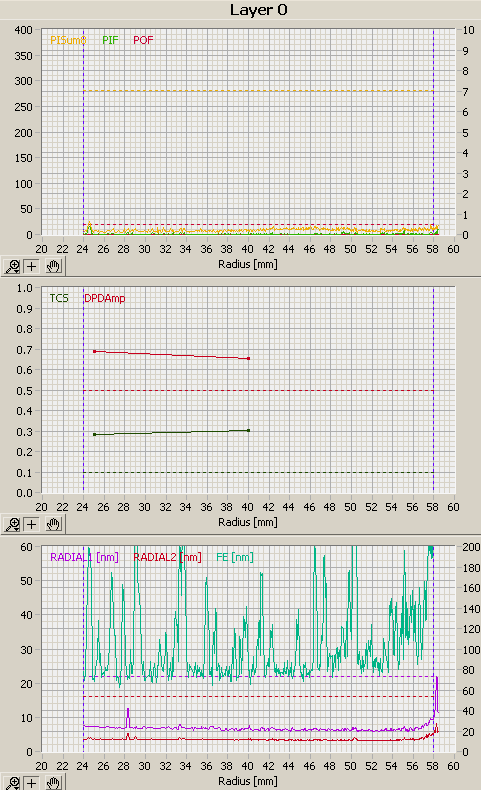Image resolution: width=481 pixels, height=790 pixels.
Task: Click the RADIAL1 [nm] legend label
Action: pyautogui.click(x=84, y=557)
